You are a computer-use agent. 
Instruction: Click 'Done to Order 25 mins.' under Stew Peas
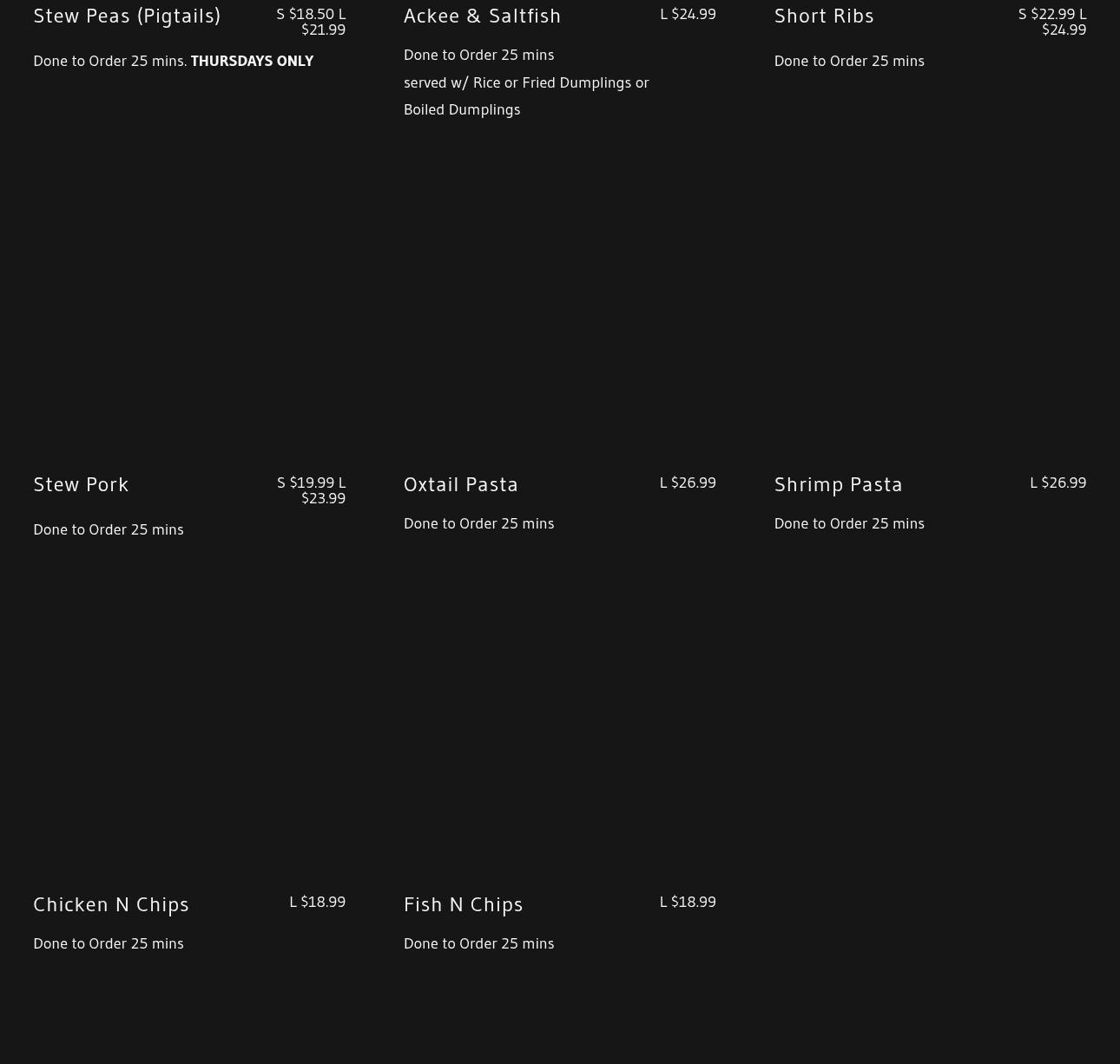(x=110, y=61)
